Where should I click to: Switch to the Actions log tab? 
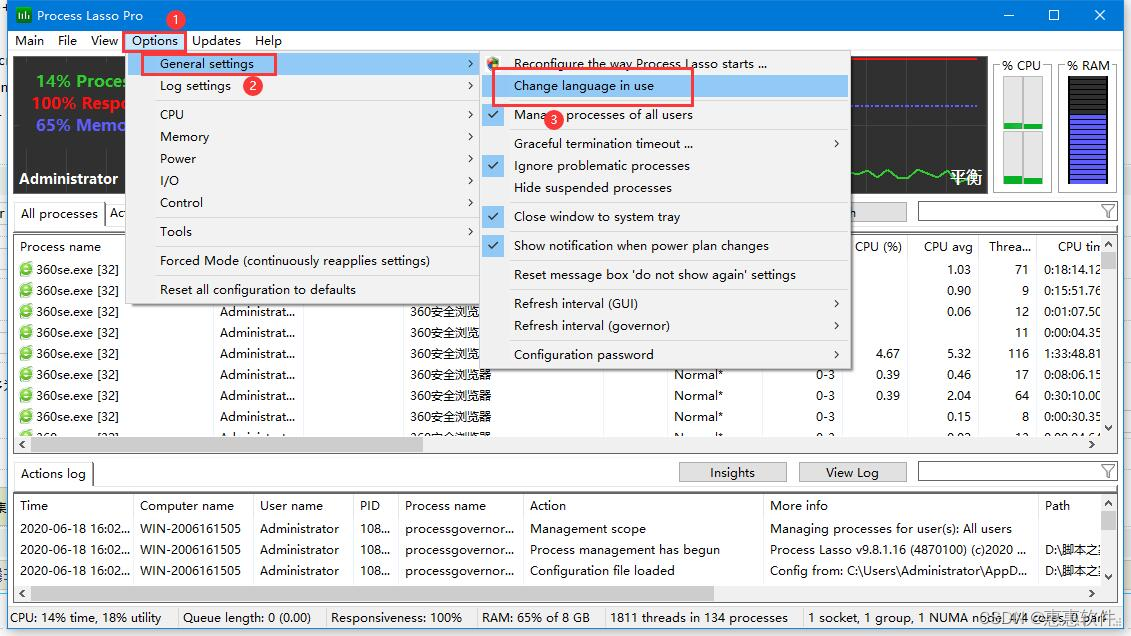click(x=53, y=474)
